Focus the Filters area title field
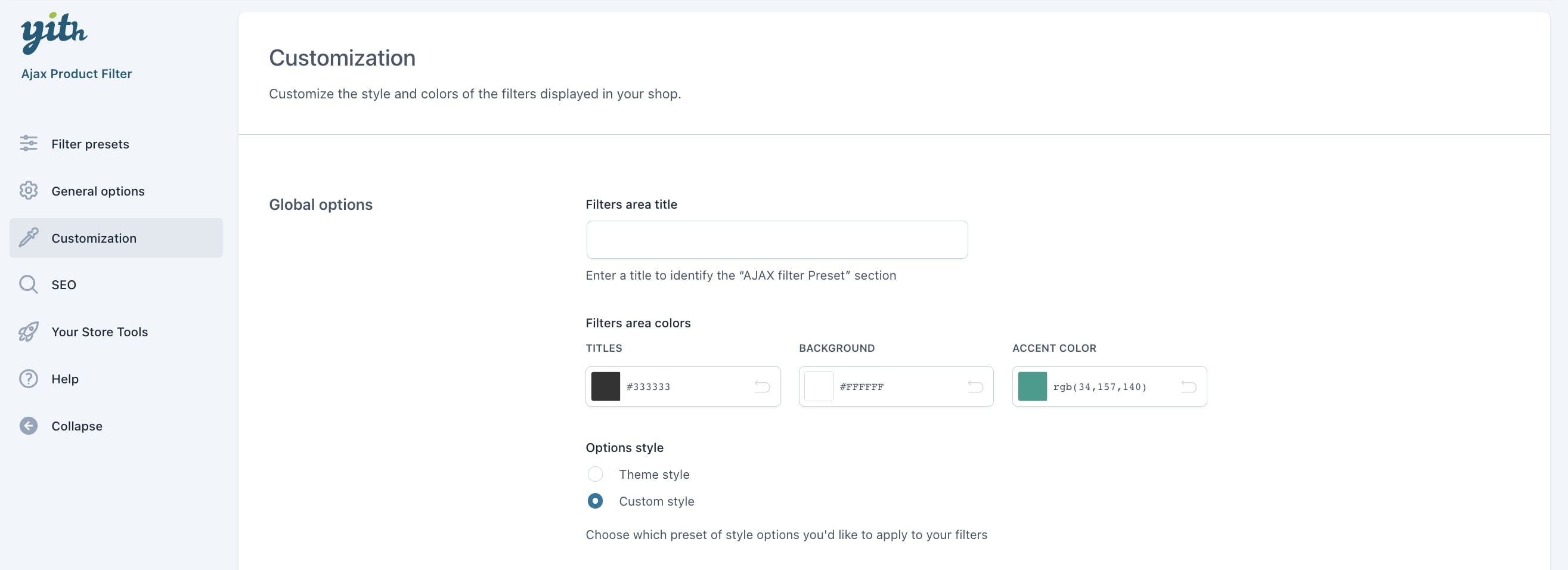 tap(776, 239)
